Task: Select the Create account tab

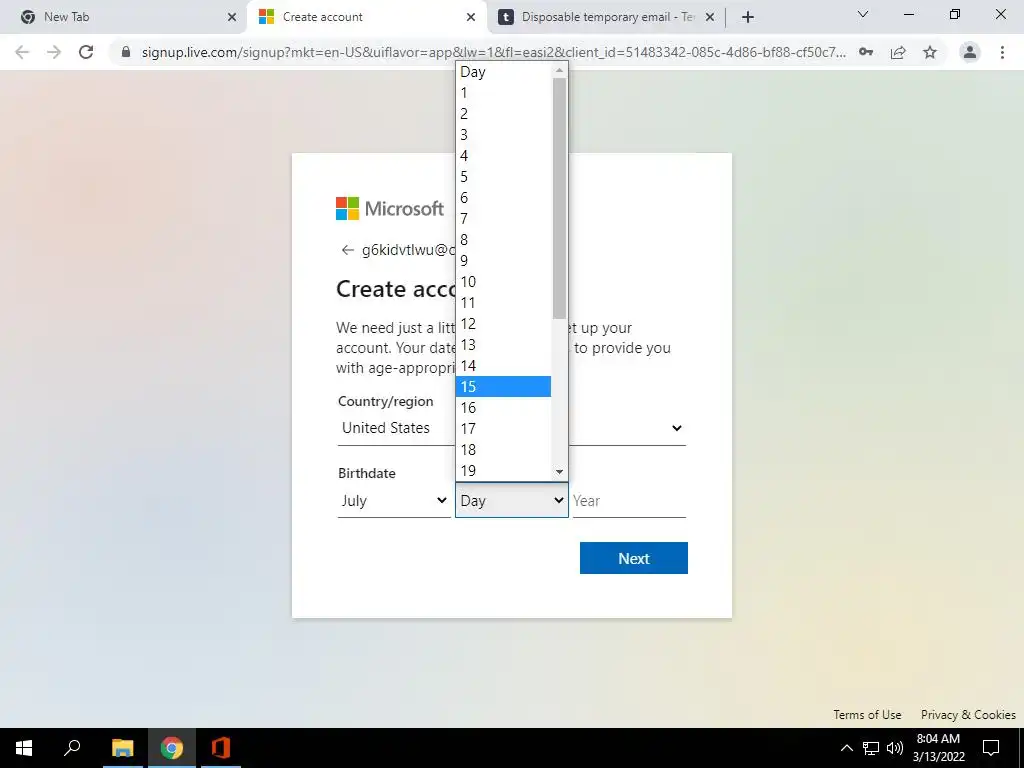Action: click(367, 17)
